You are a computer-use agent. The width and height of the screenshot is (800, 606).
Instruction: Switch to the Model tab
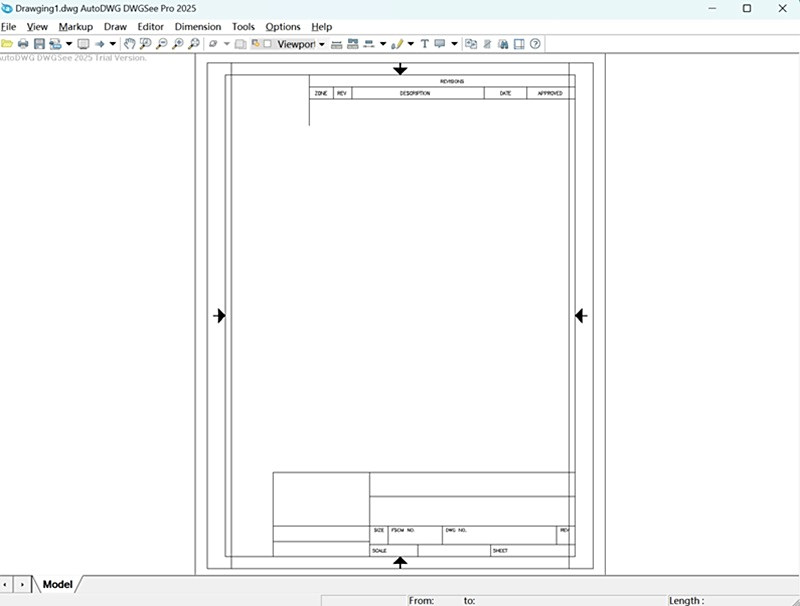(x=57, y=584)
